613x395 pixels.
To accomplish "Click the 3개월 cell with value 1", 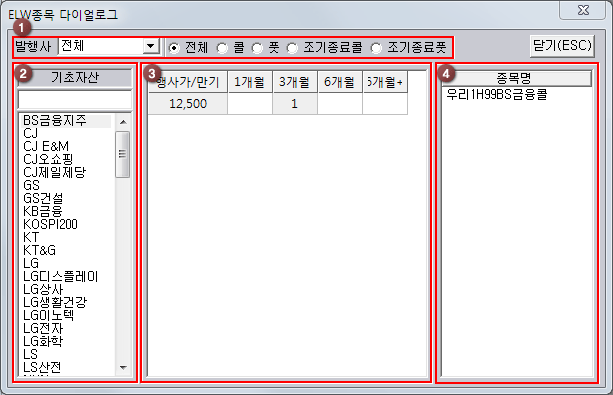I will coord(295,104).
